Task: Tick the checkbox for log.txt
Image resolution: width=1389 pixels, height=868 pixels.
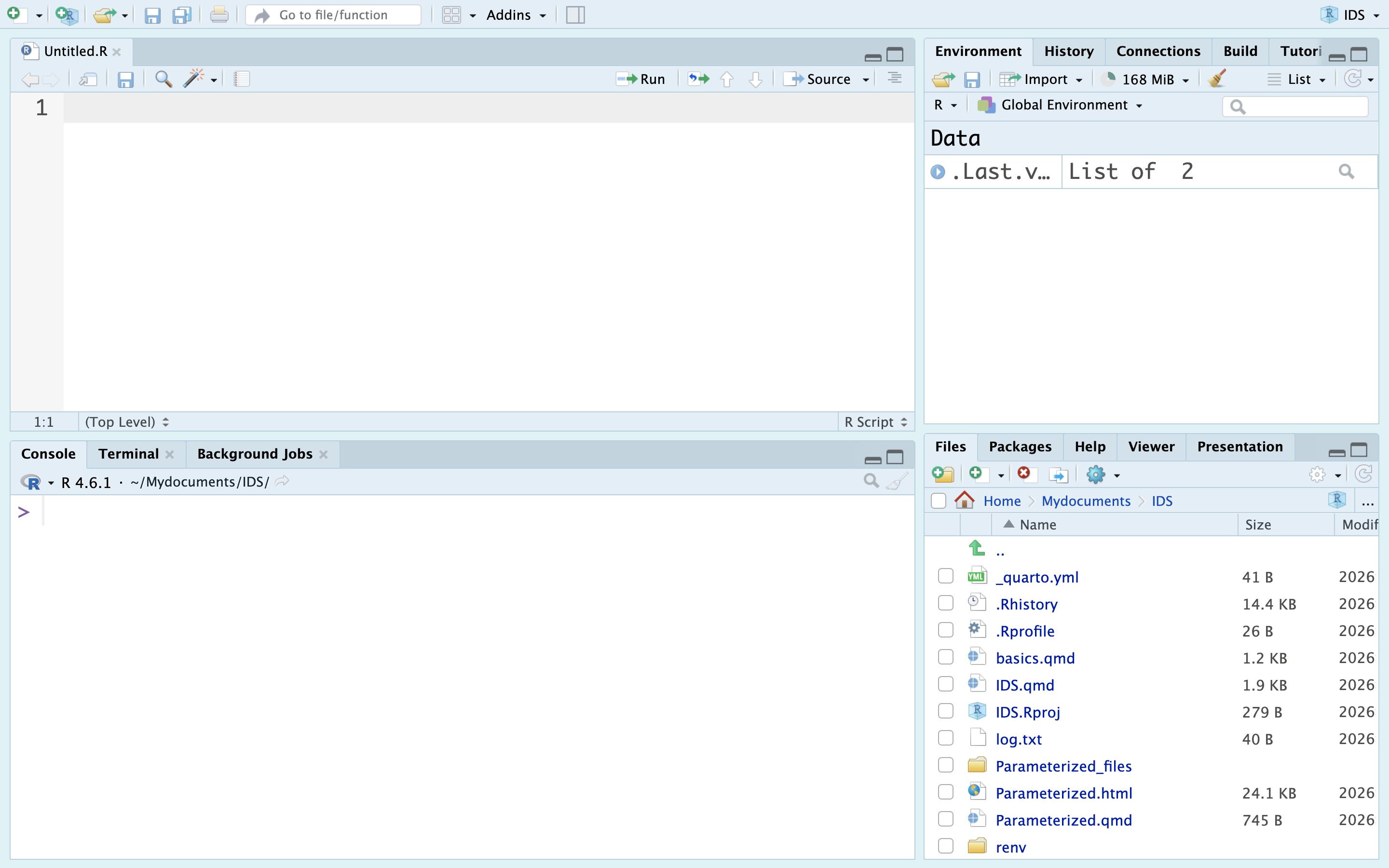Action: pos(945,738)
